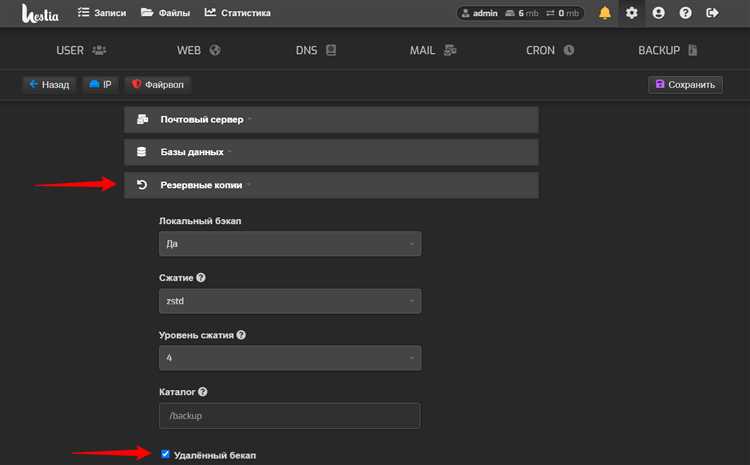Collapse the Резервные копии section
Image resolution: width=750 pixels, height=465 pixels.
point(331,185)
